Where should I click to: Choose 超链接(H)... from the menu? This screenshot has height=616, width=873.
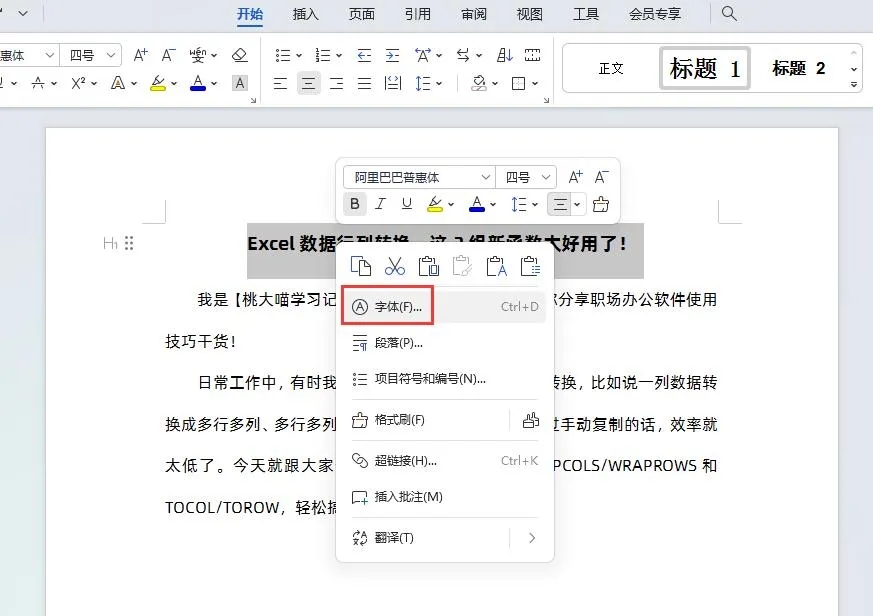point(444,461)
